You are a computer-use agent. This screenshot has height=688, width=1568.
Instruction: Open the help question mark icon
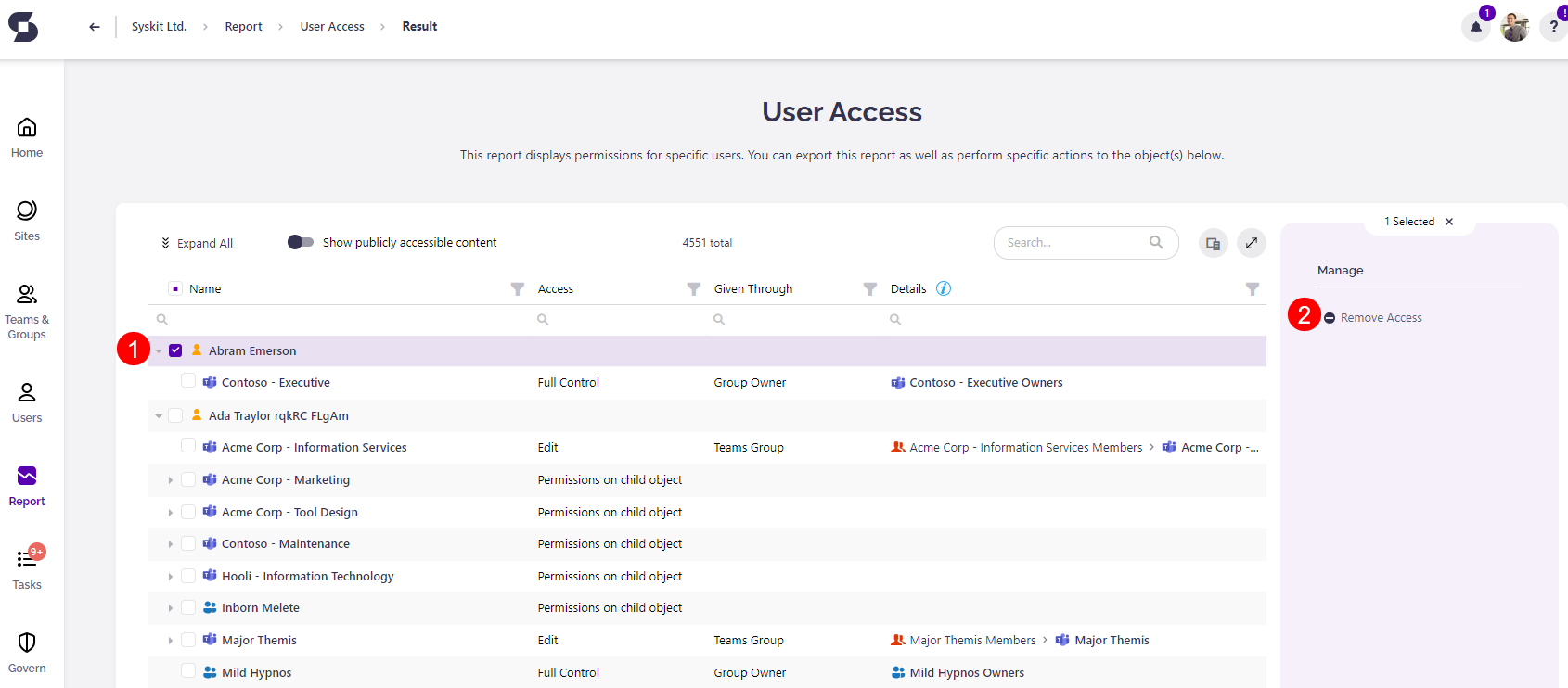point(1554,27)
